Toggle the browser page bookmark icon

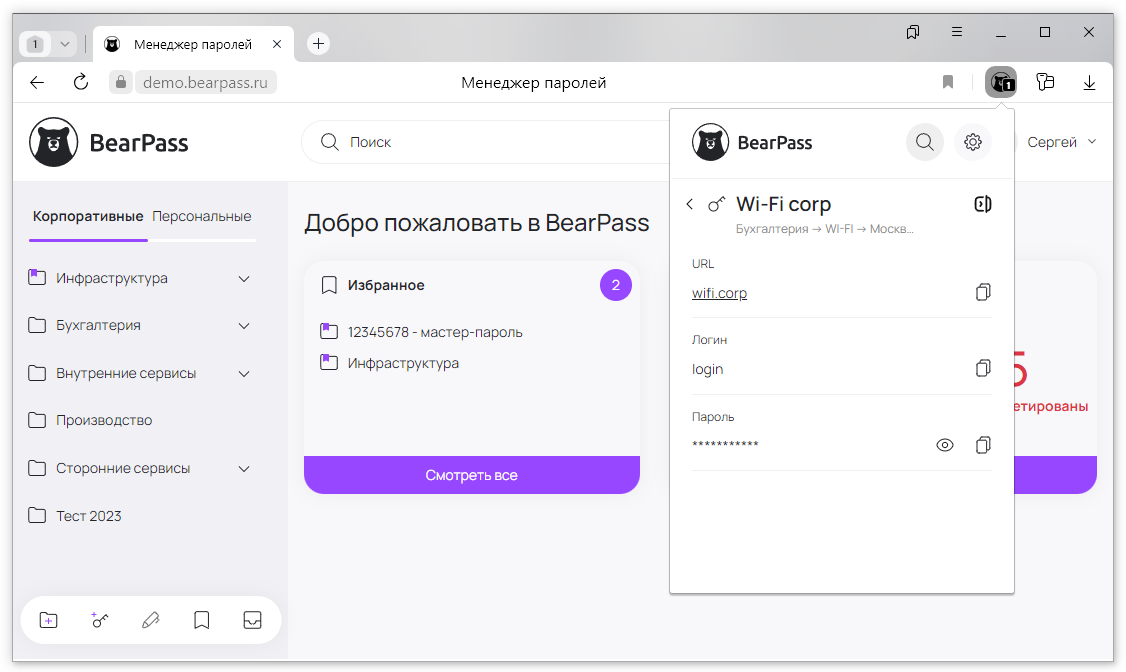[948, 82]
